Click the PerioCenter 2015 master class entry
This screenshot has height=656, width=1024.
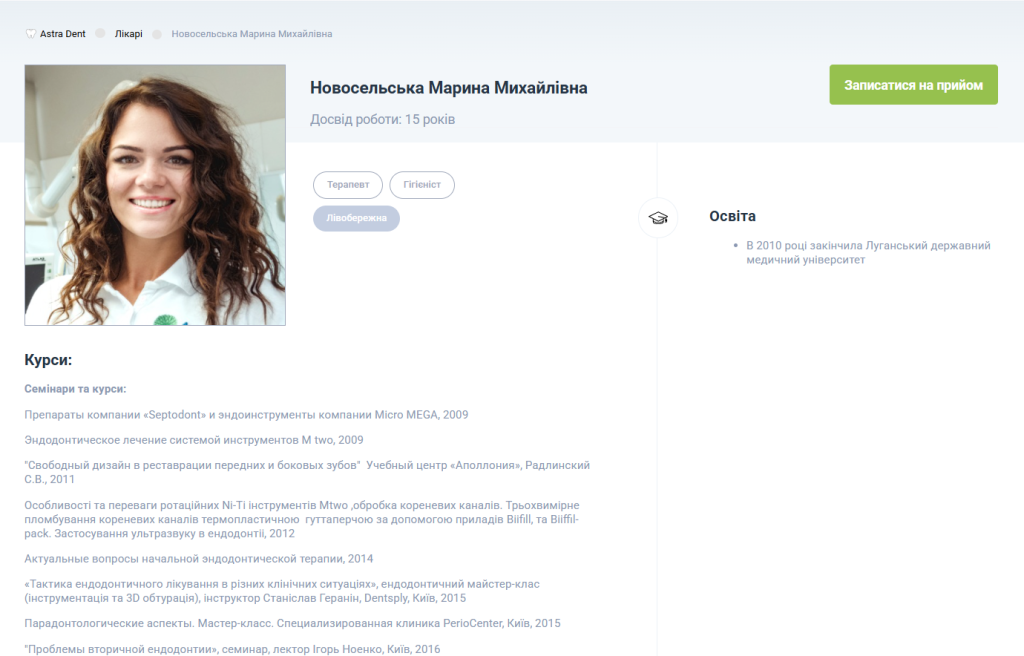[293, 623]
